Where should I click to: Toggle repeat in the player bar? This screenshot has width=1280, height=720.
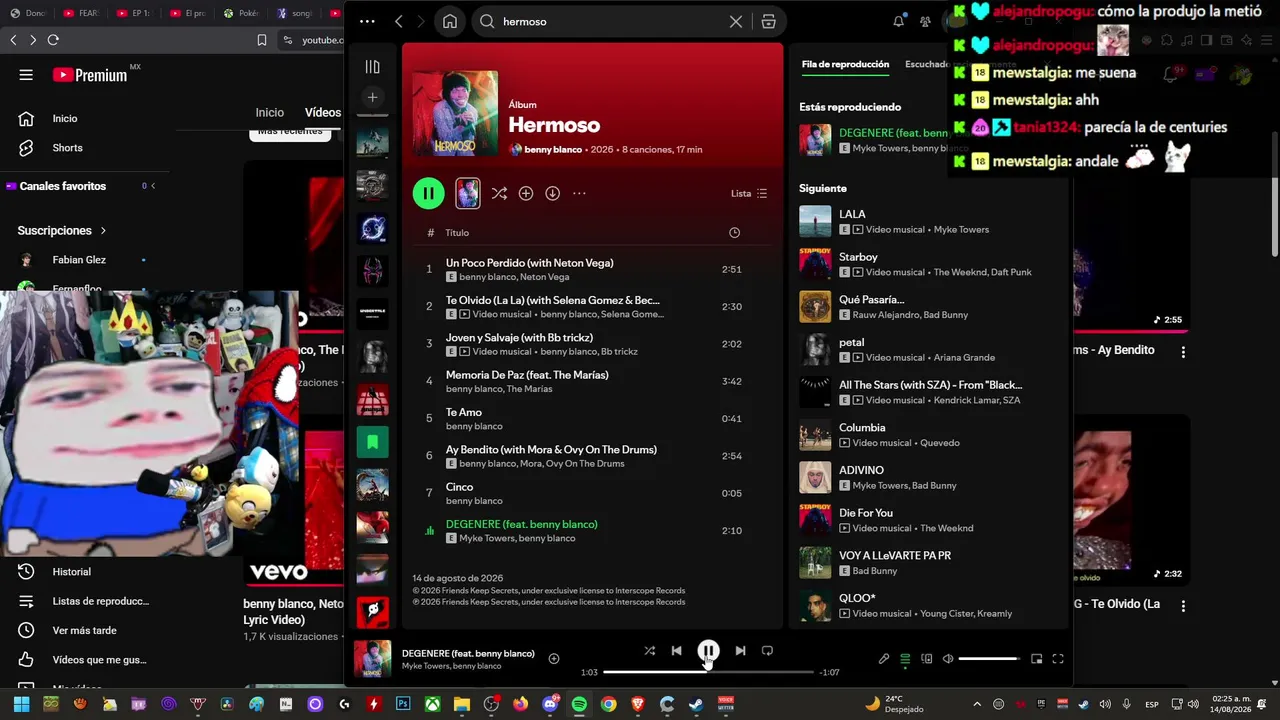click(767, 650)
